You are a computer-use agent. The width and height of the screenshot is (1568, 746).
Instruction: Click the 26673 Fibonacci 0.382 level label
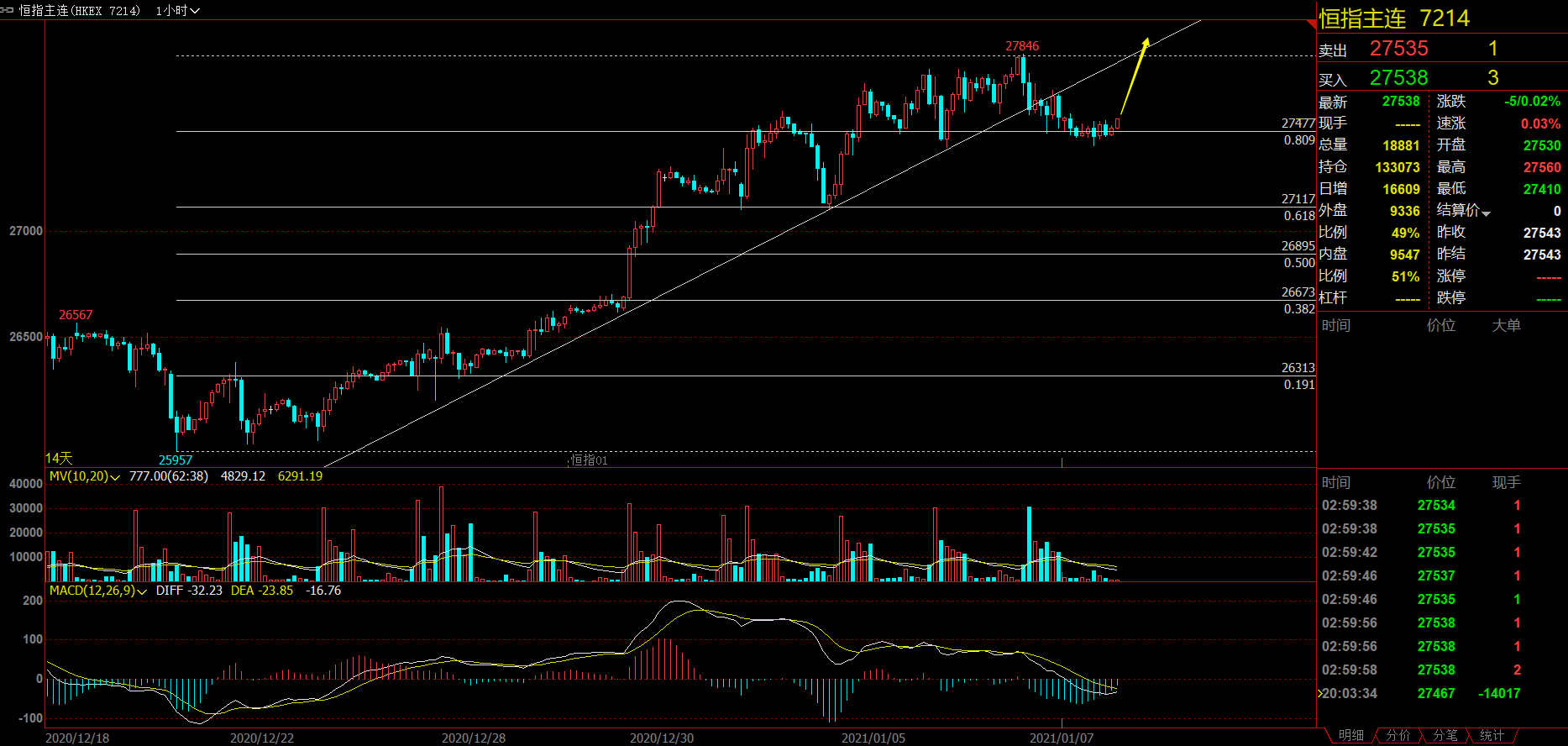coord(1298,292)
